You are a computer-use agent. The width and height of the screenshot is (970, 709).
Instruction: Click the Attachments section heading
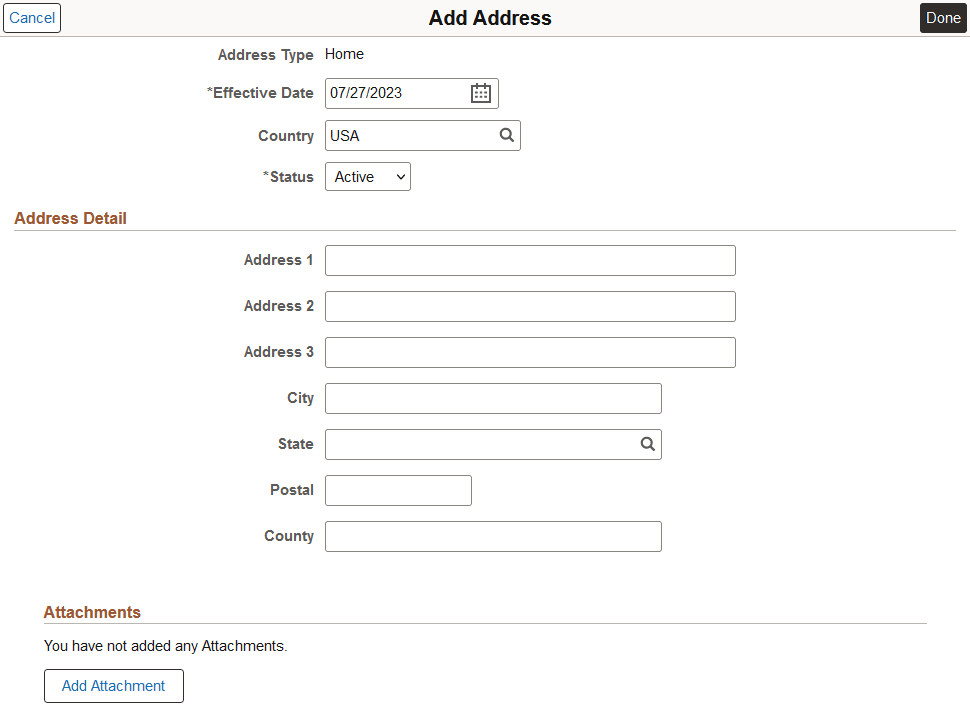click(92, 612)
